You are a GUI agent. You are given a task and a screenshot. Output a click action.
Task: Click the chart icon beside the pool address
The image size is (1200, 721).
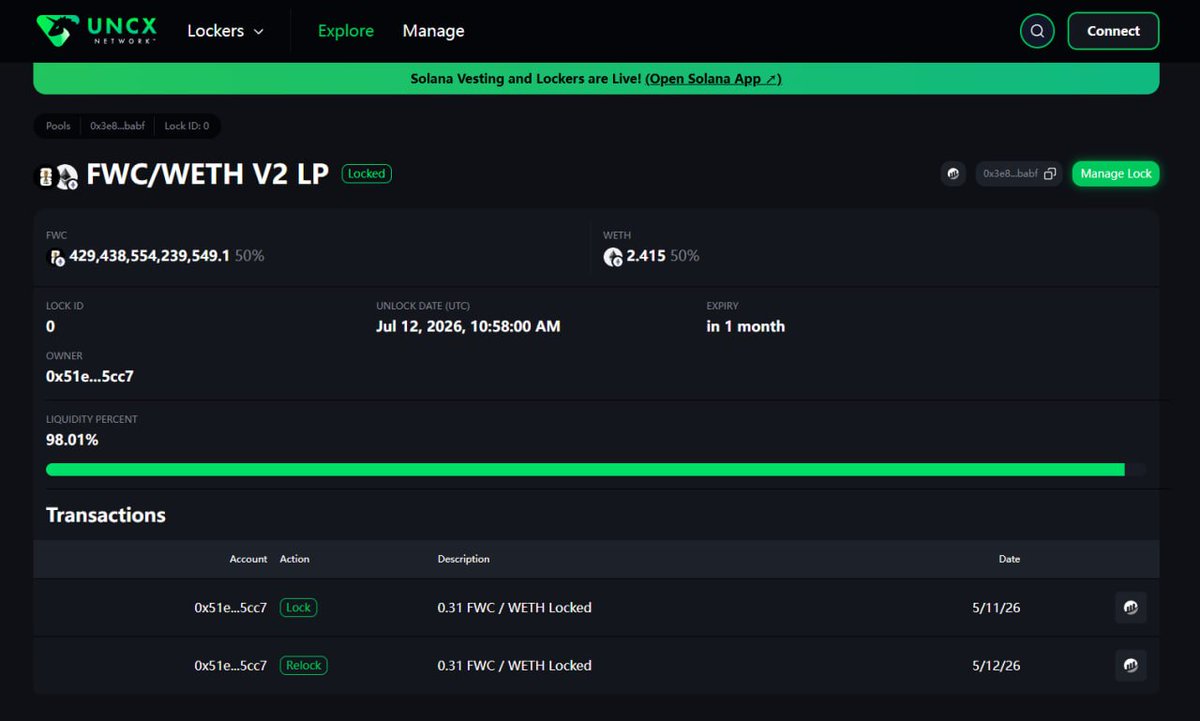coord(954,174)
